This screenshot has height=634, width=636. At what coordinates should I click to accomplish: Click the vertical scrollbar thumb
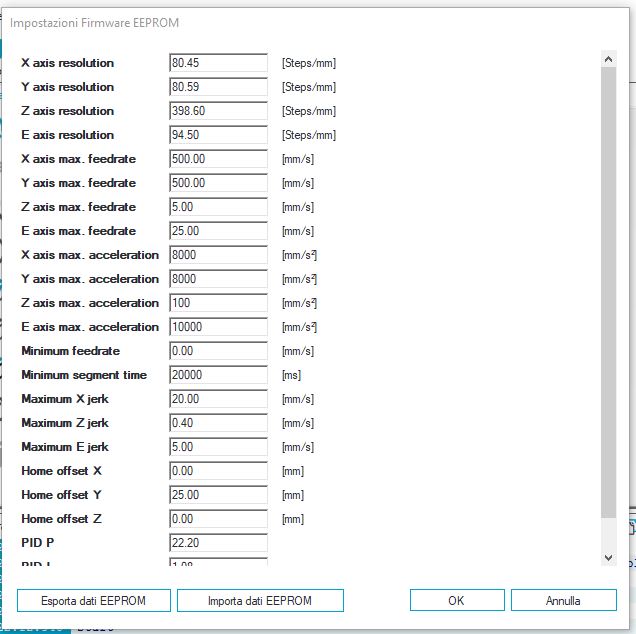[608, 292]
